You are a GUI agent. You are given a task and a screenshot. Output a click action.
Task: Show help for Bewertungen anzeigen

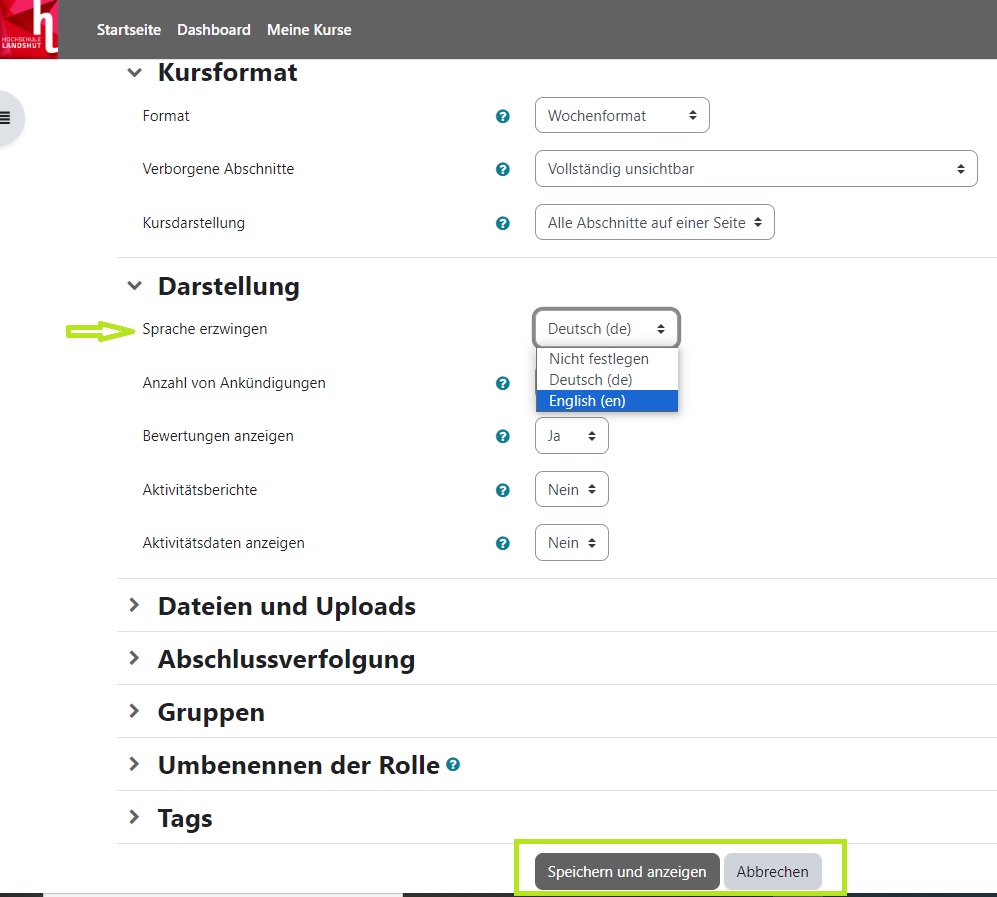pos(503,436)
